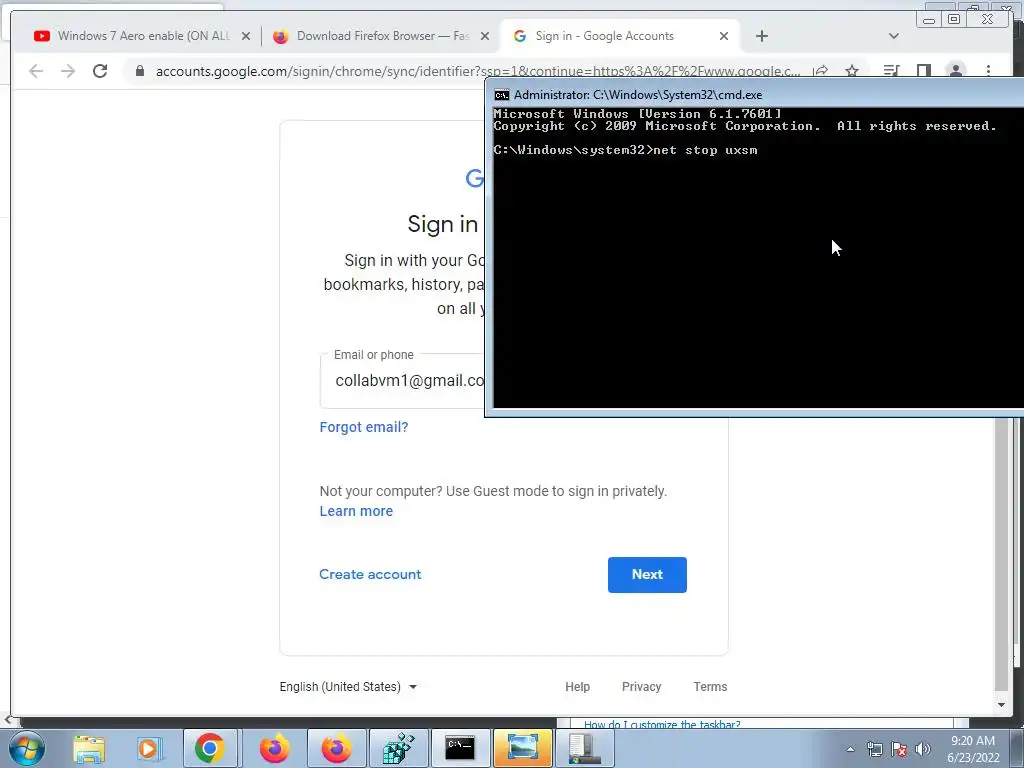Image resolution: width=1024 pixels, height=768 pixels.
Task: Click the blue Next button
Action: click(647, 575)
